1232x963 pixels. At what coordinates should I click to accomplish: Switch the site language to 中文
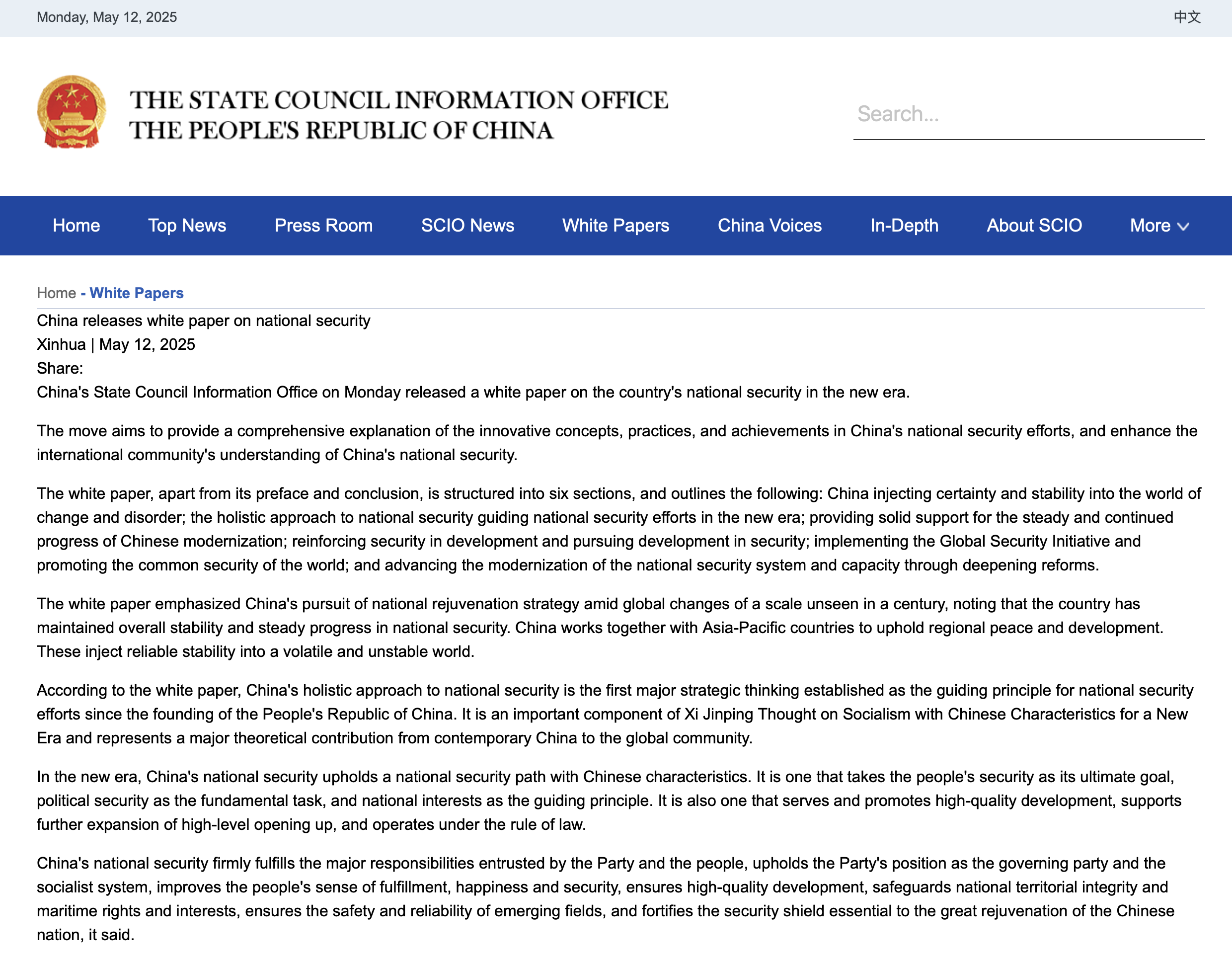[1187, 17]
